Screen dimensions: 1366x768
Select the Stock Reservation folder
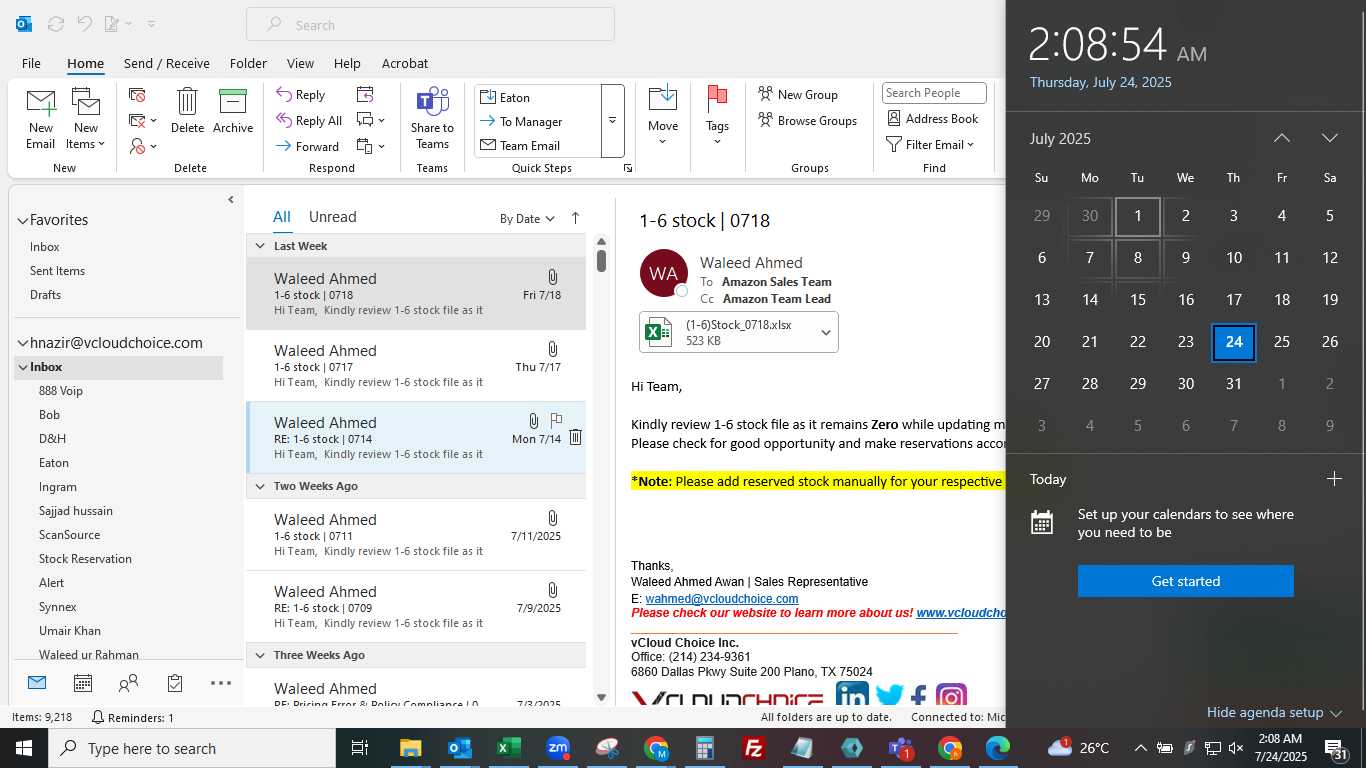pyautogui.click(x=85, y=559)
